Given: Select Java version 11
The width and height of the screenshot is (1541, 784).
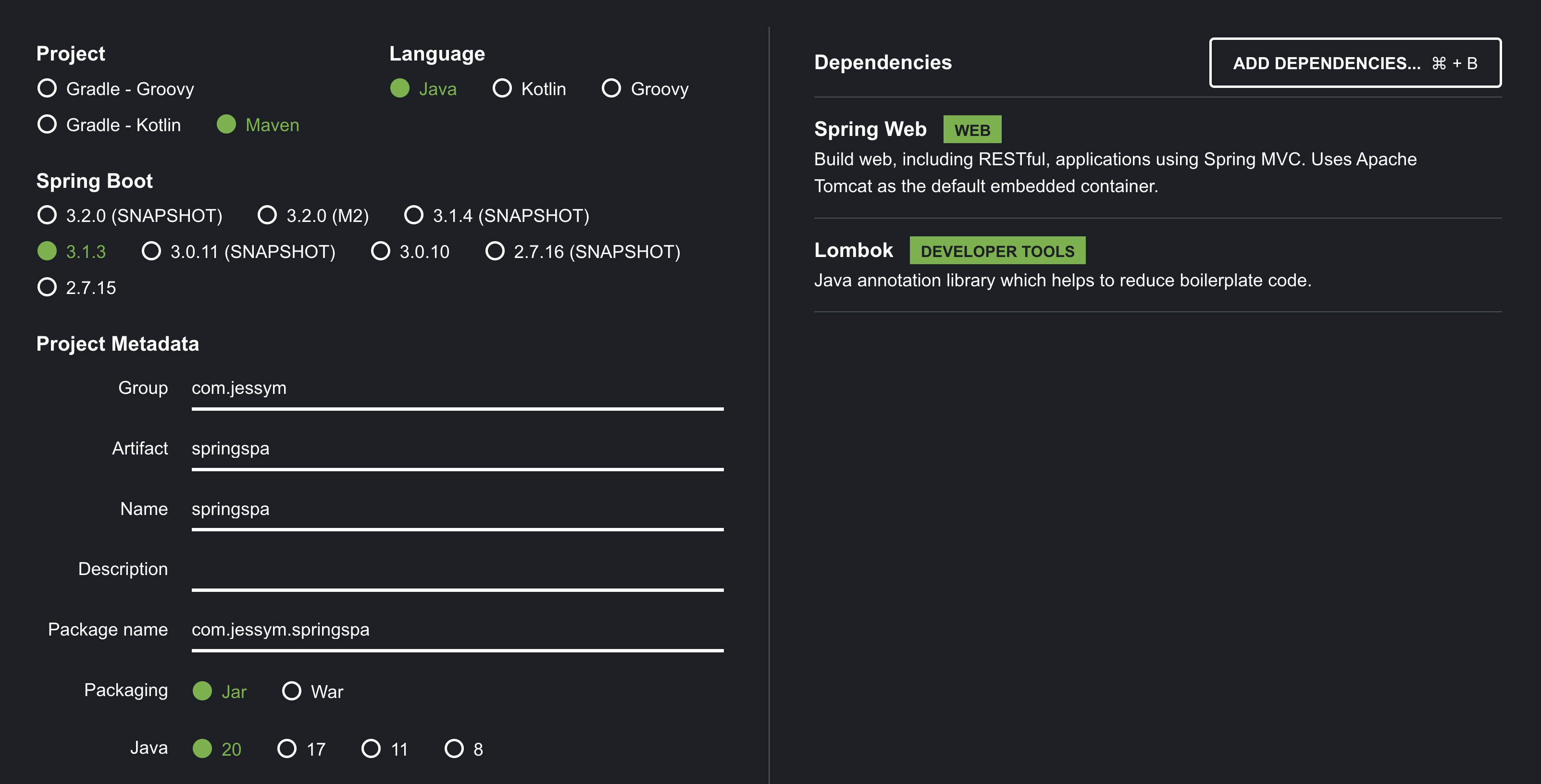Looking at the screenshot, I should (385, 749).
